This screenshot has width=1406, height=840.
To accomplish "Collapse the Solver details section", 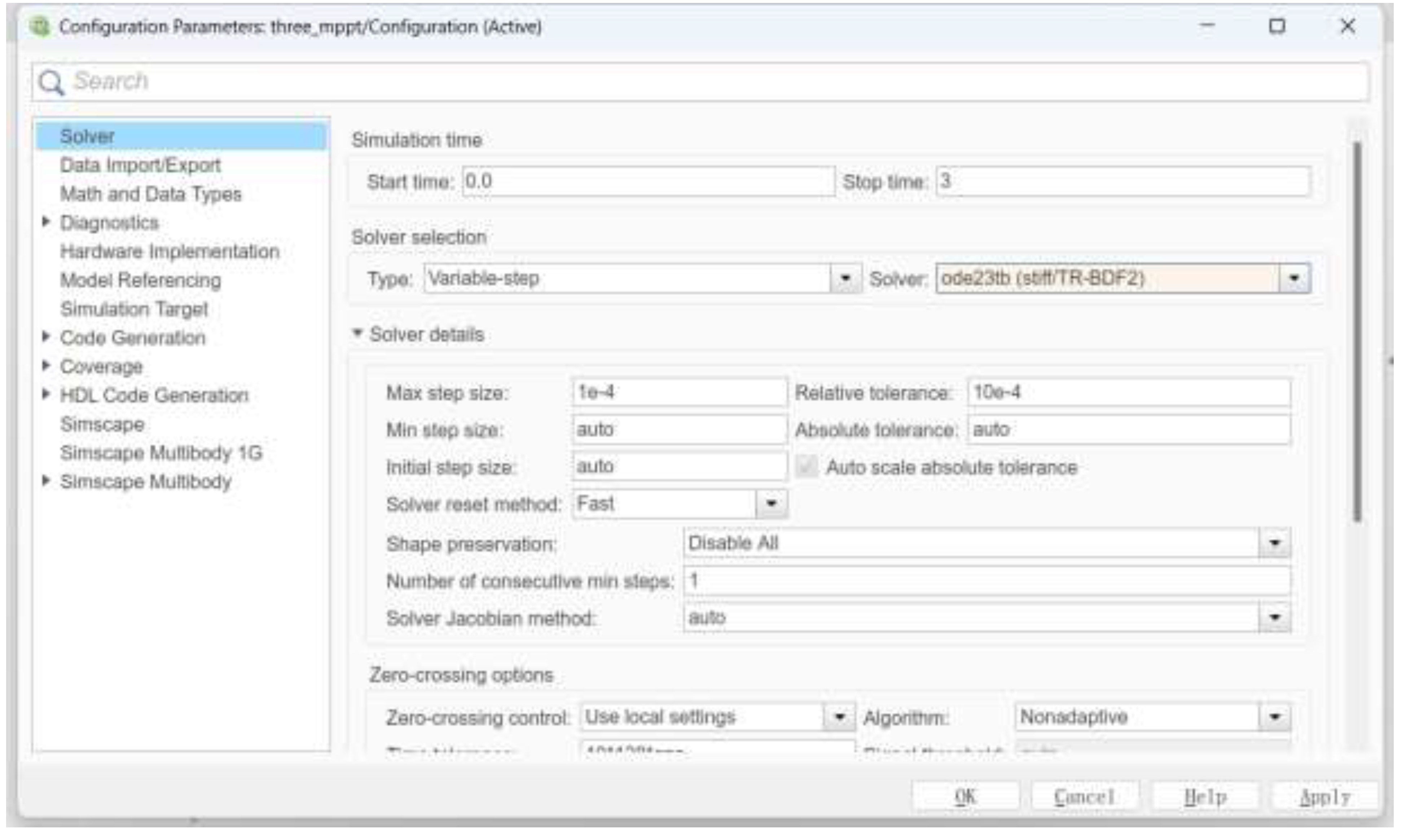I will pyautogui.click(x=359, y=334).
